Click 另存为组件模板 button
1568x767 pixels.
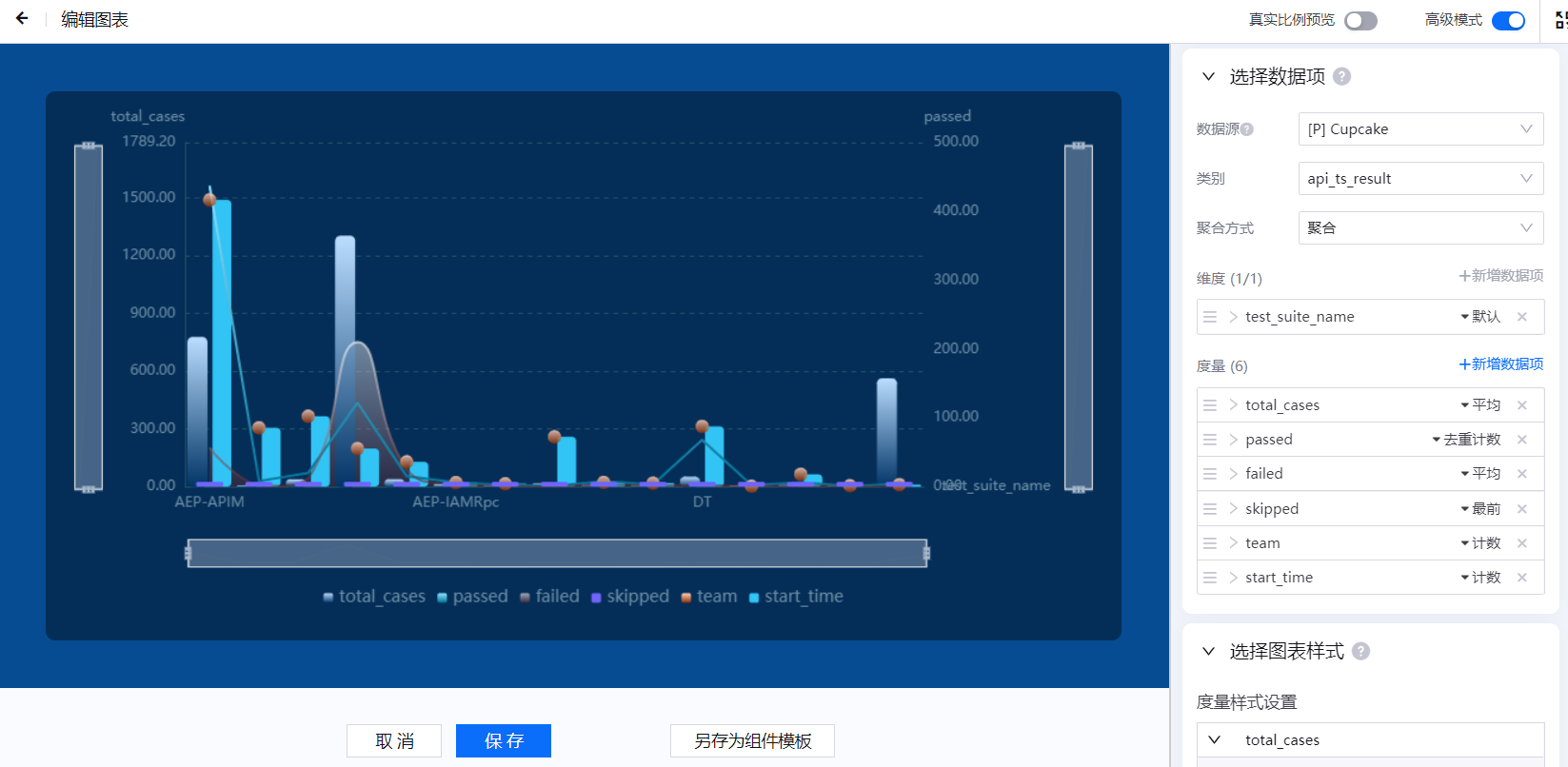click(x=752, y=740)
